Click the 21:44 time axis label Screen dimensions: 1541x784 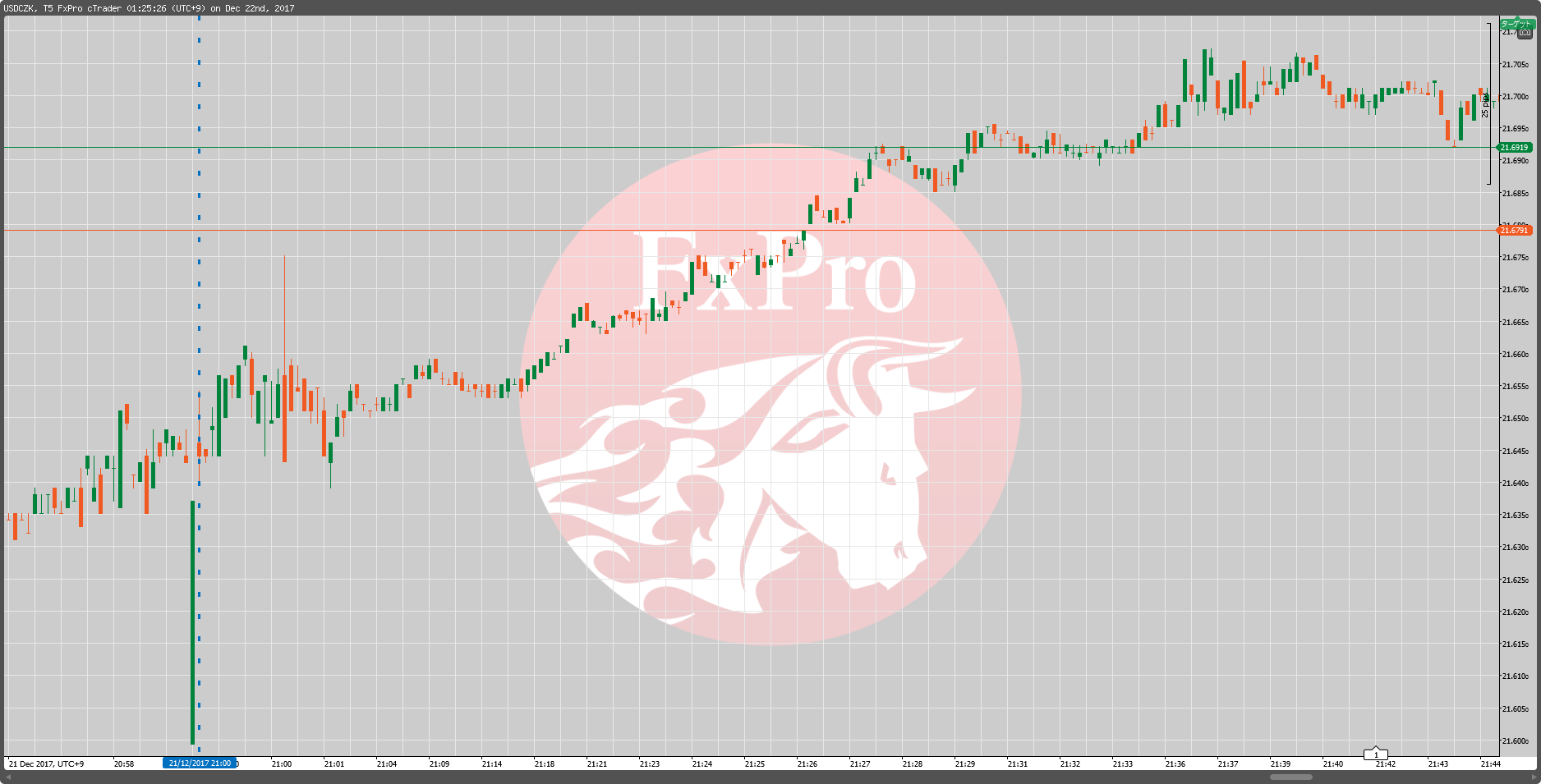coord(1491,764)
